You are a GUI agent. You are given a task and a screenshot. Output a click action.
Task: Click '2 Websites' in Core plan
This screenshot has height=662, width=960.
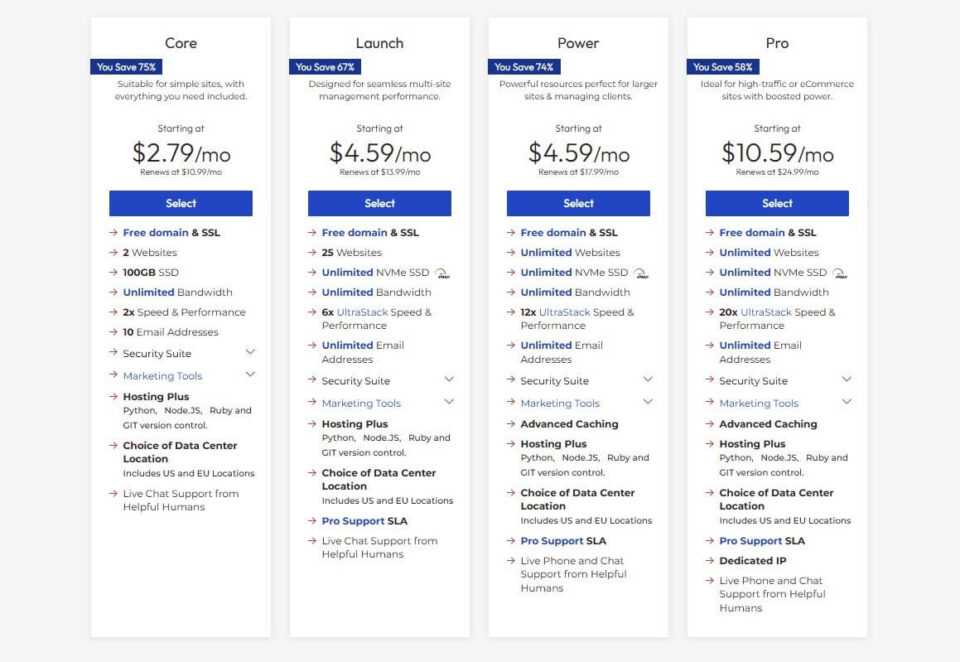click(150, 252)
